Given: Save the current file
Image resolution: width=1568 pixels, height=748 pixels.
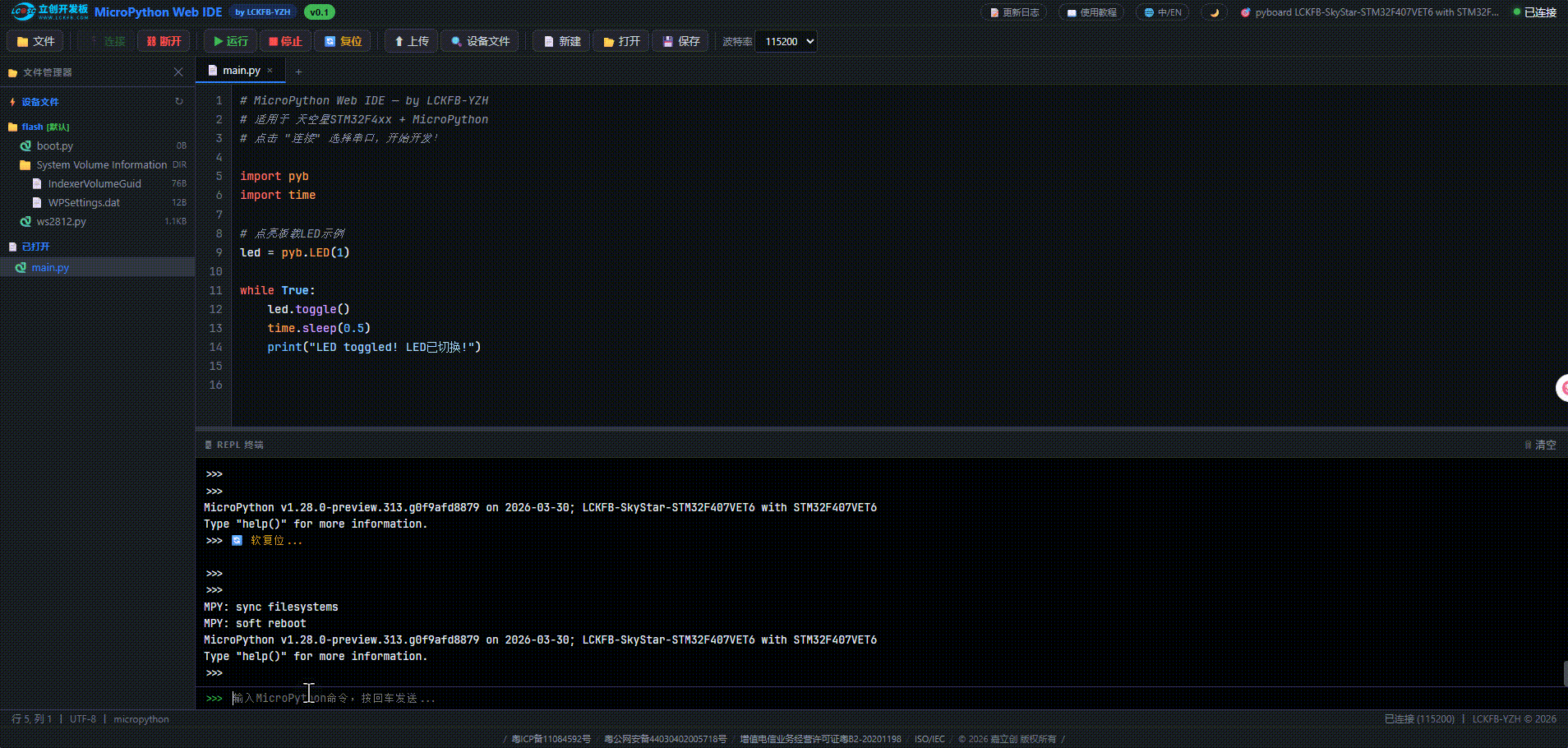Looking at the screenshot, I should click(x=680, y=41).
